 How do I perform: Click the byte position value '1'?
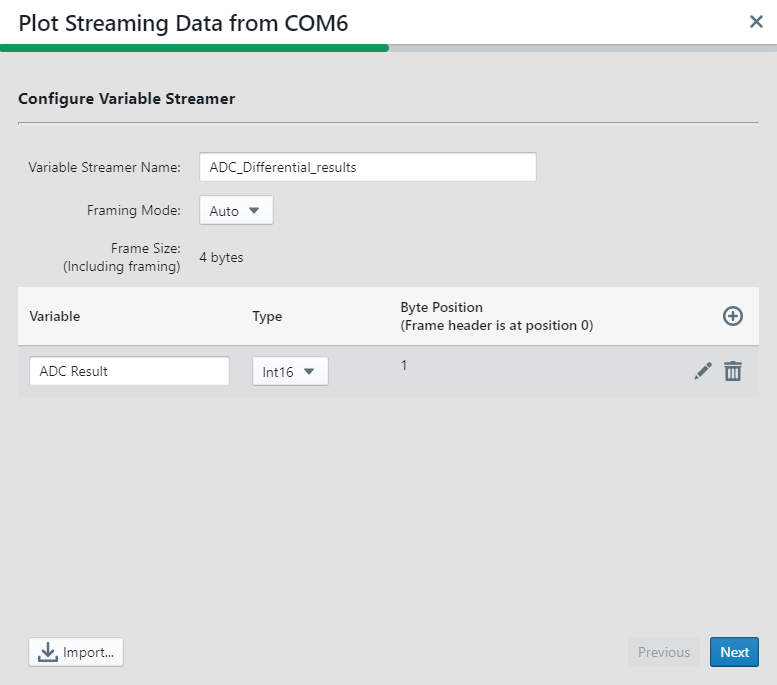(x=404, y=365)
